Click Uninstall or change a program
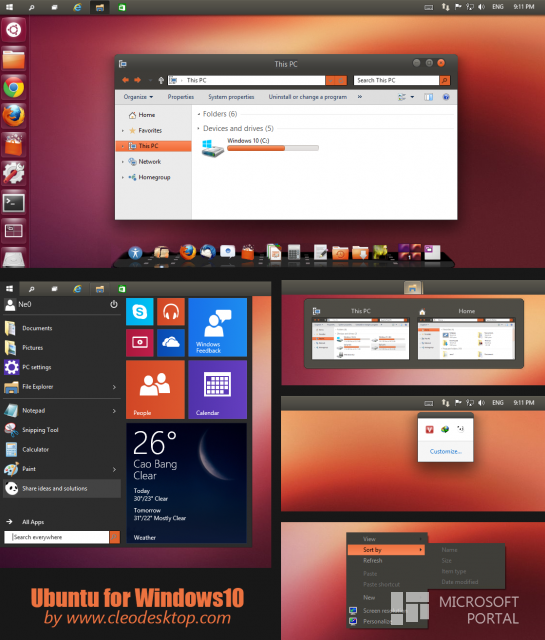Image resolution: width=545 pixels, height=640 pixels. coord(308,97)
